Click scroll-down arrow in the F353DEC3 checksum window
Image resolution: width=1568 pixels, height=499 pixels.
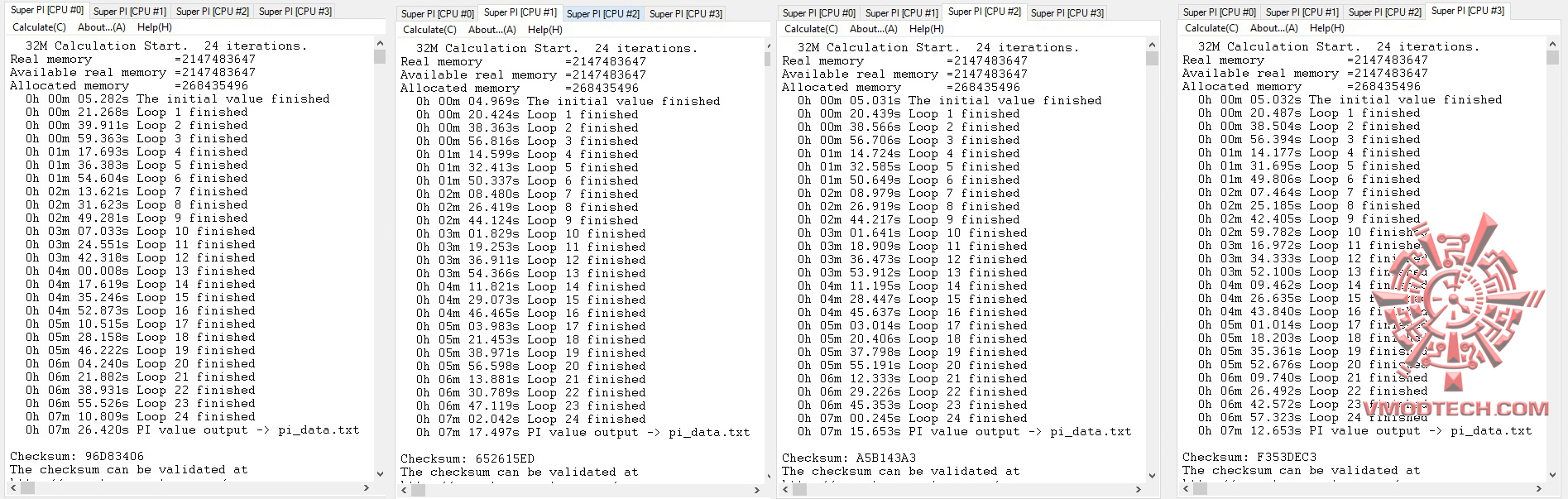coord(1555,475)
